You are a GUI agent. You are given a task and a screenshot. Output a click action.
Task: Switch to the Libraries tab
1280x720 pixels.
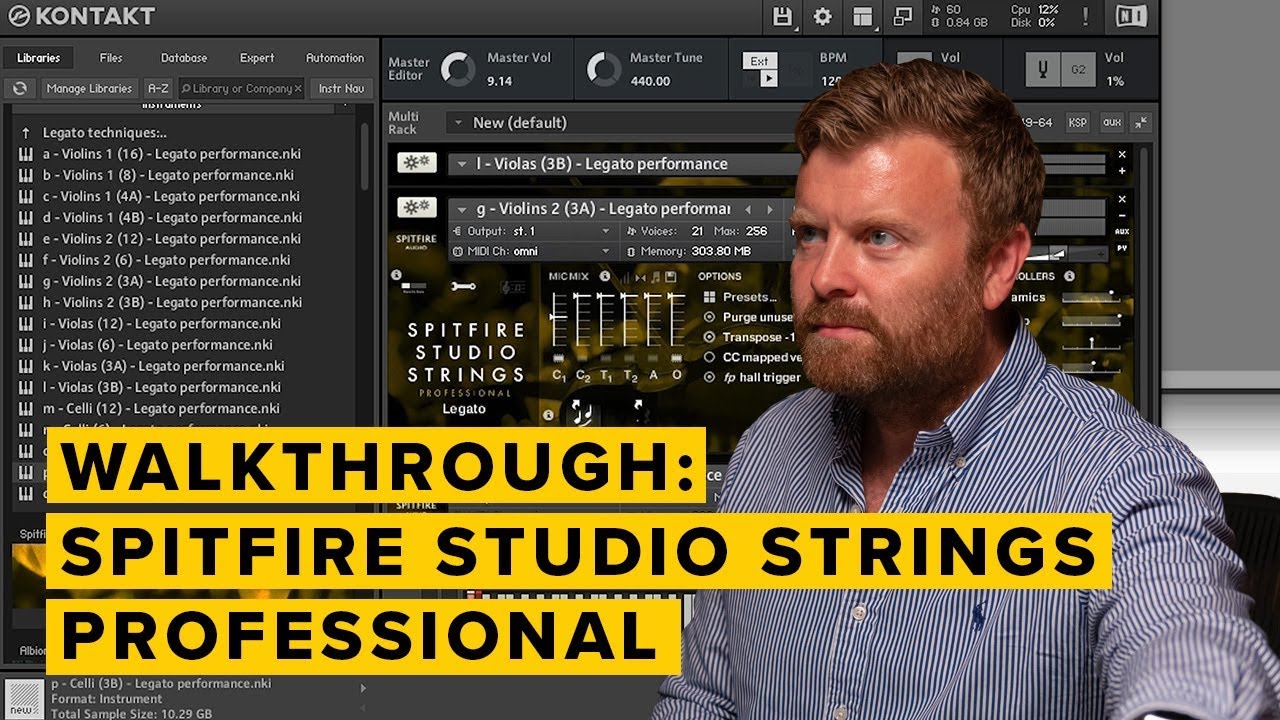[38, 58]
